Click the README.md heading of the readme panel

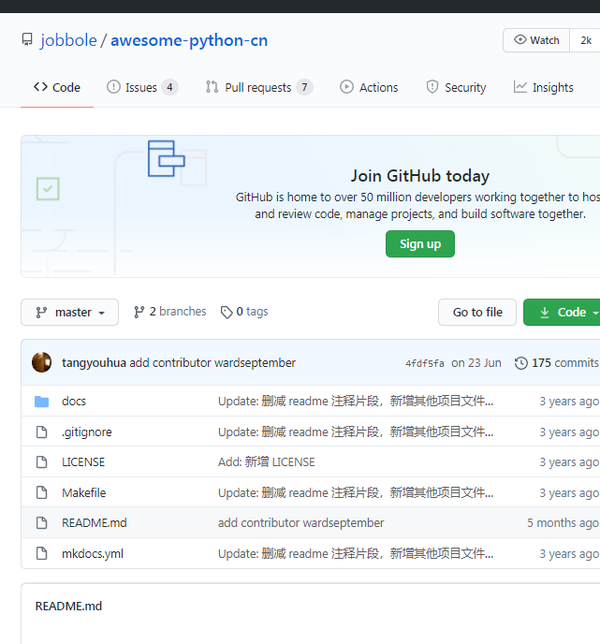pos(69,606)
